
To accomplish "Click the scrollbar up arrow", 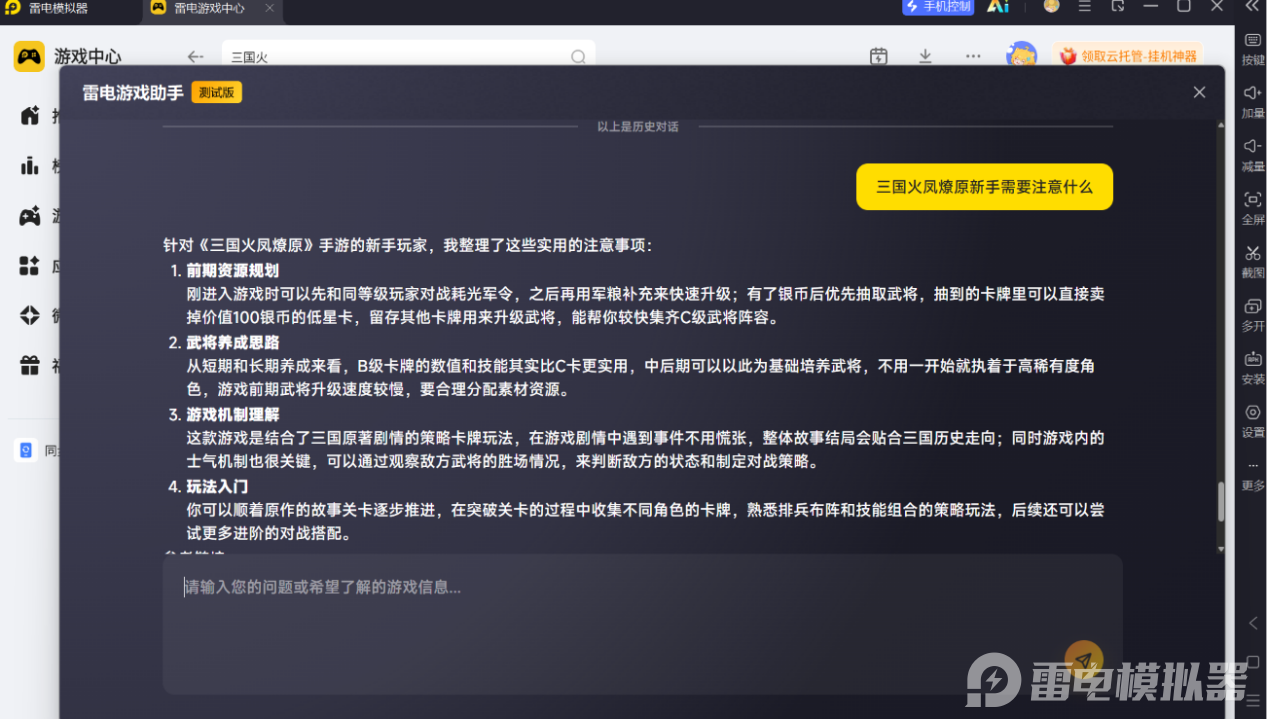I will pyautogui.click(x=1220, y=126).
